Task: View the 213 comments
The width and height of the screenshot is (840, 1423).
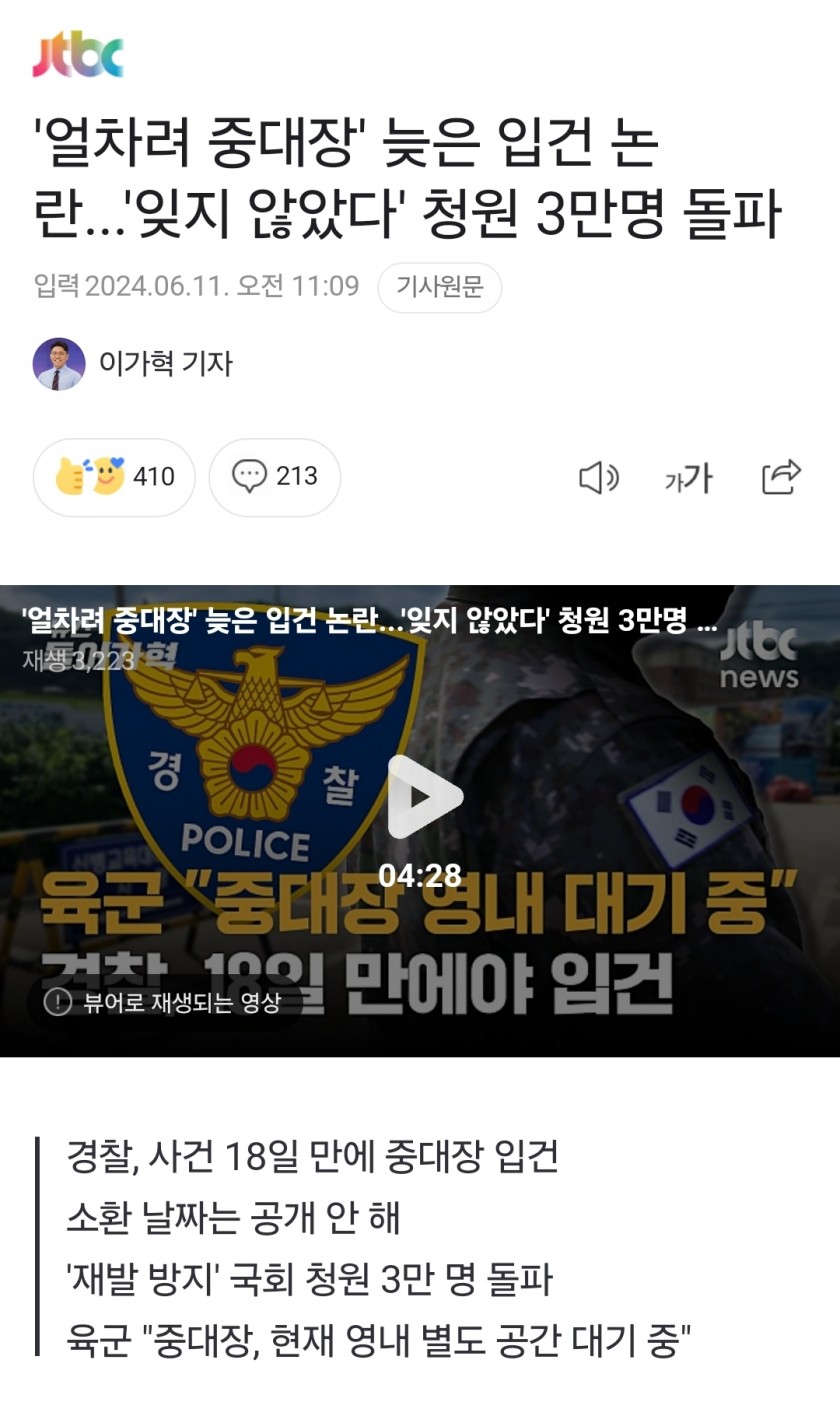Action: click(x=275, y=477)
